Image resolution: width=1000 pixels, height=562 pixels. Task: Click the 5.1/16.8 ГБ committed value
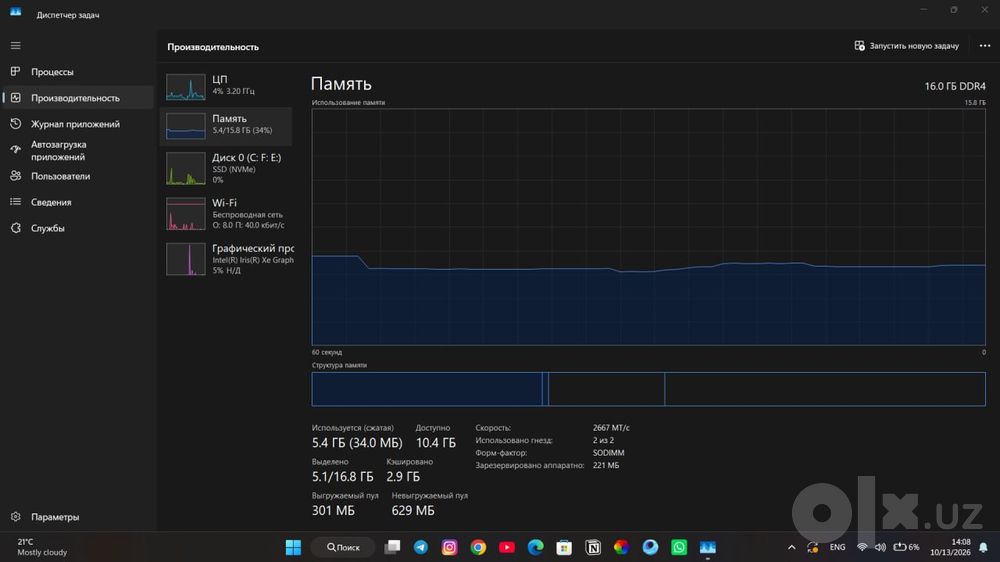[342, 477]
